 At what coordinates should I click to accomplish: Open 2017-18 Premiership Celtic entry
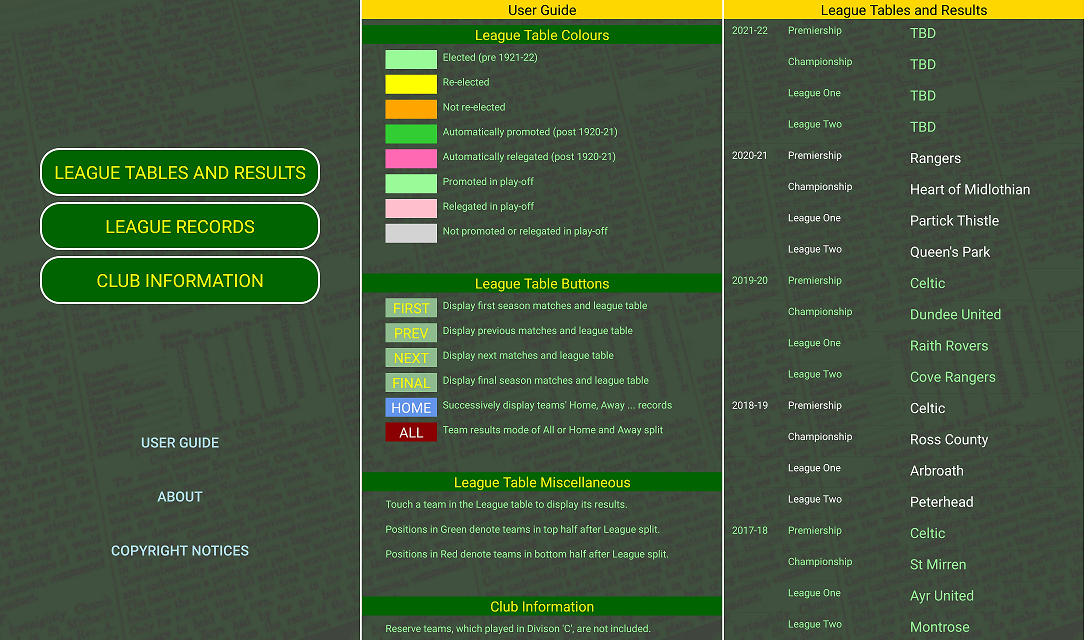pyautogui.click(x=905, y=533)
